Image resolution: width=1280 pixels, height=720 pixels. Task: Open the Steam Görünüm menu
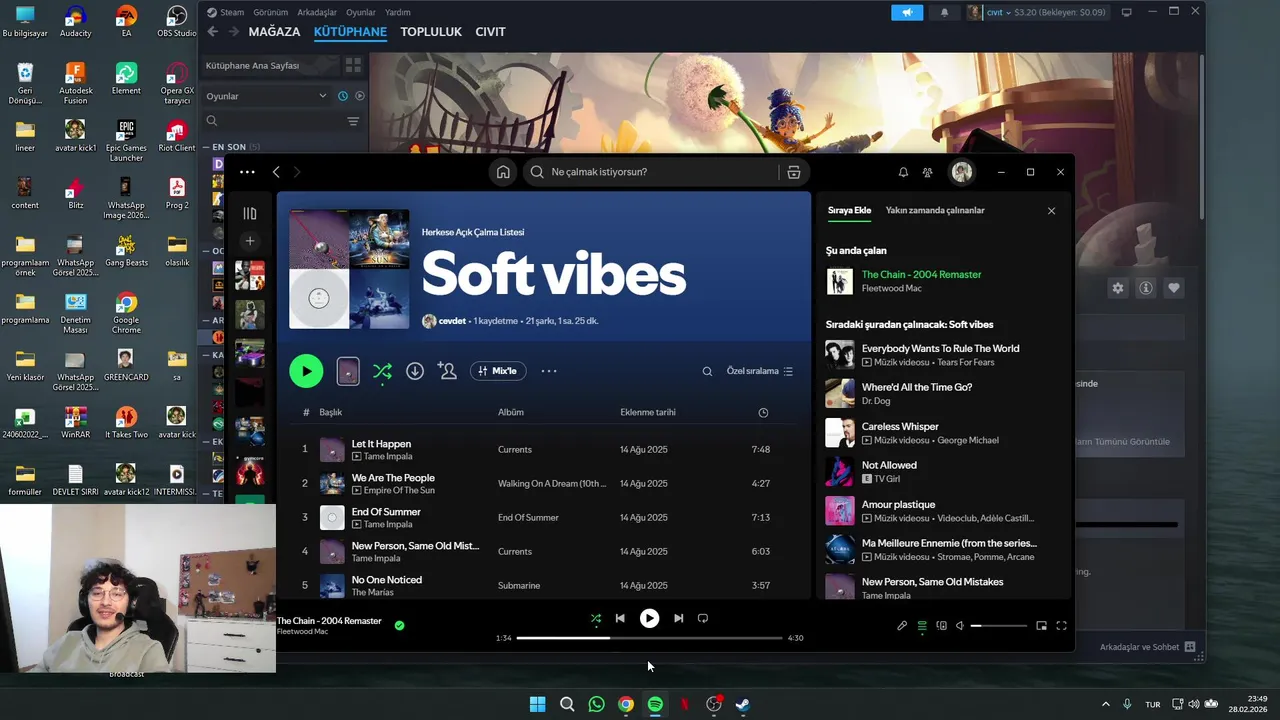270,12
